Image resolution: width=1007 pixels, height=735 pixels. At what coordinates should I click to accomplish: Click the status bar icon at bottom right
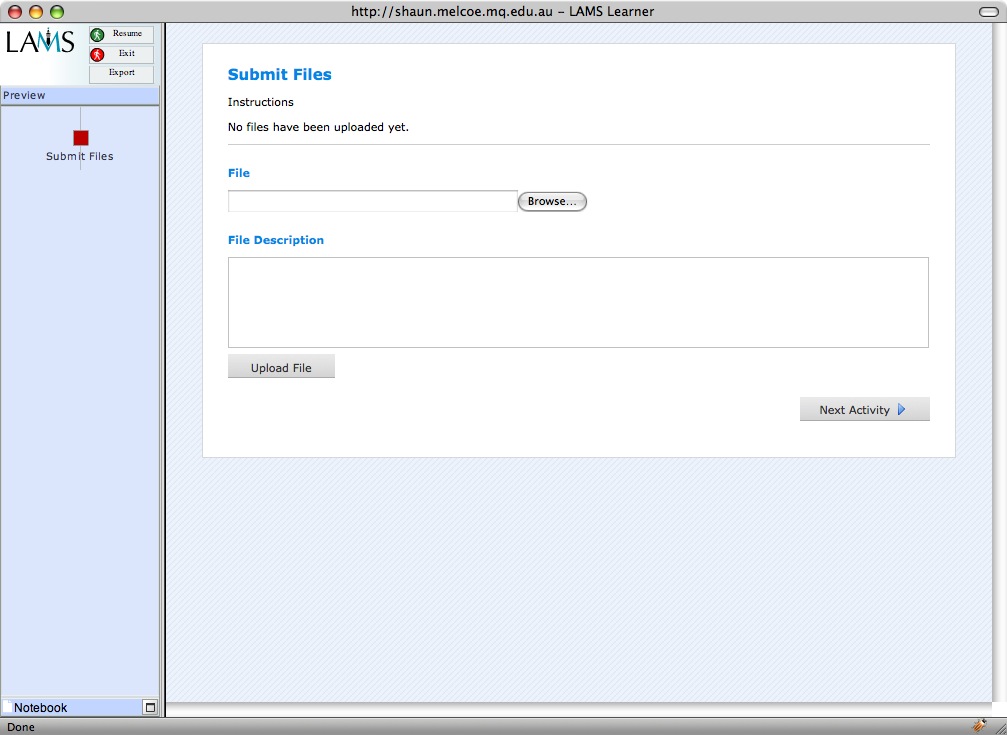tap(978, 726)
